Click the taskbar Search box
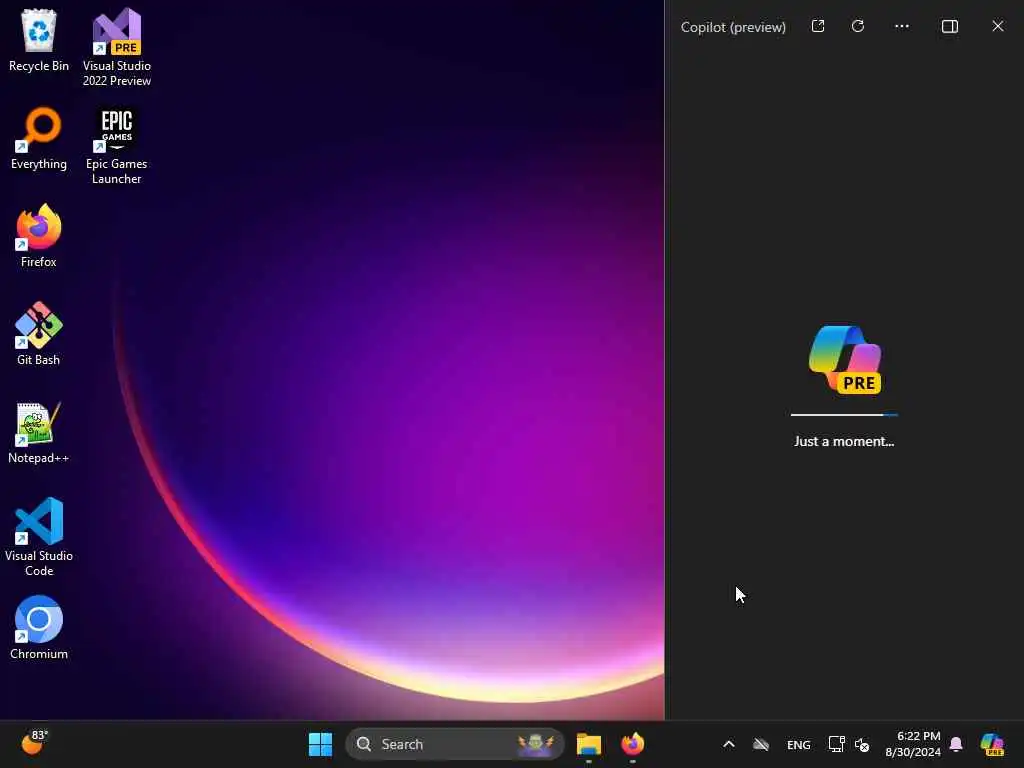 455,744
